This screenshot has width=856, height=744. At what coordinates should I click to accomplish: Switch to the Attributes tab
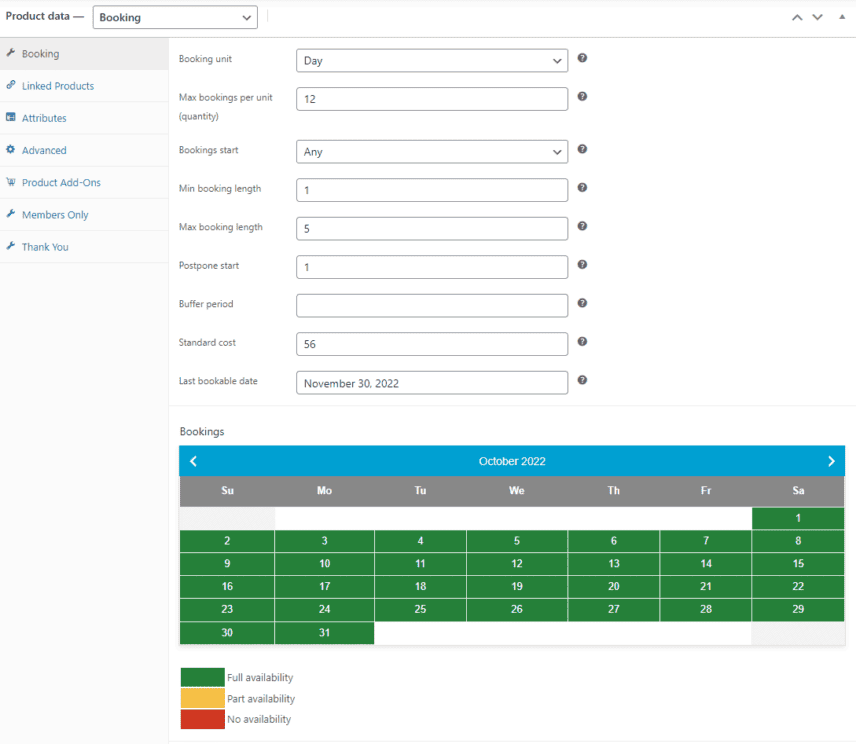pyautogui.click(x=44, y=118)
